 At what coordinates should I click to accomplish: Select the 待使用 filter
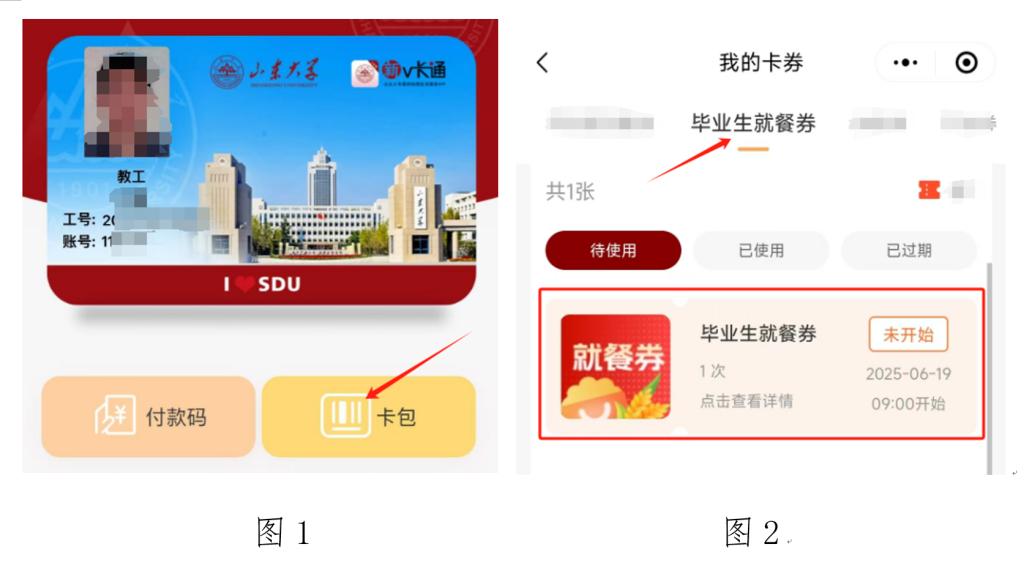click(x=613, y=250)
